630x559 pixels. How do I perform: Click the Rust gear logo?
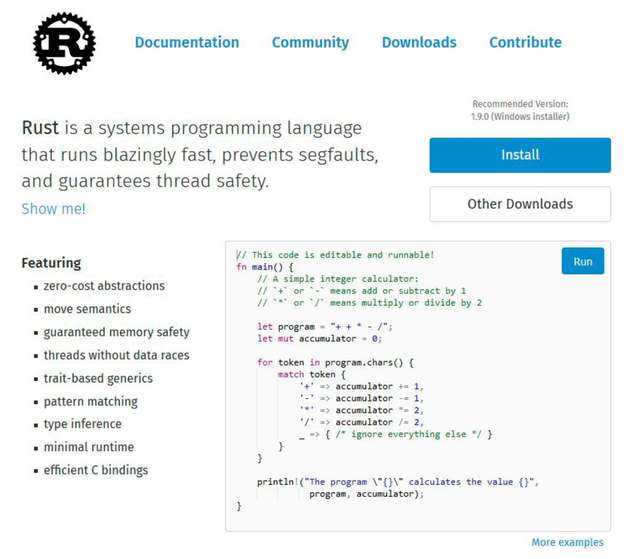[x=64, y=43]
